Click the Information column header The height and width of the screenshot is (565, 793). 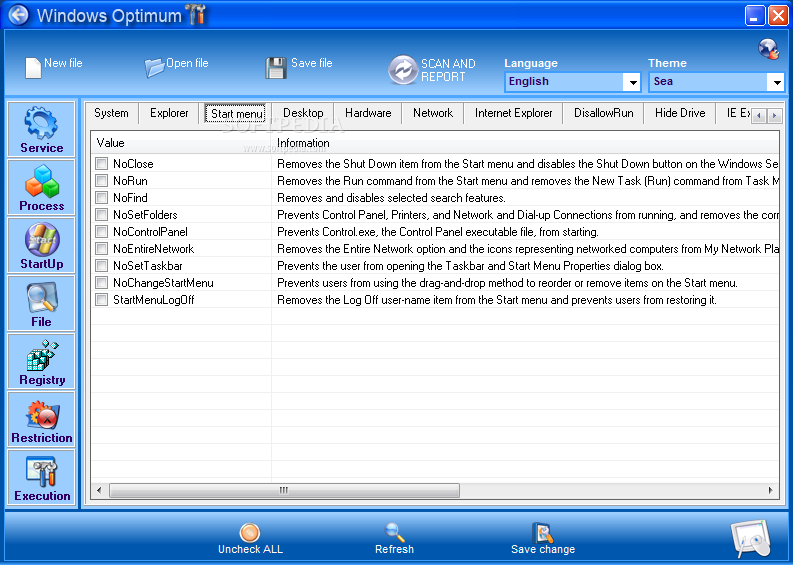[x=525, y=143]
